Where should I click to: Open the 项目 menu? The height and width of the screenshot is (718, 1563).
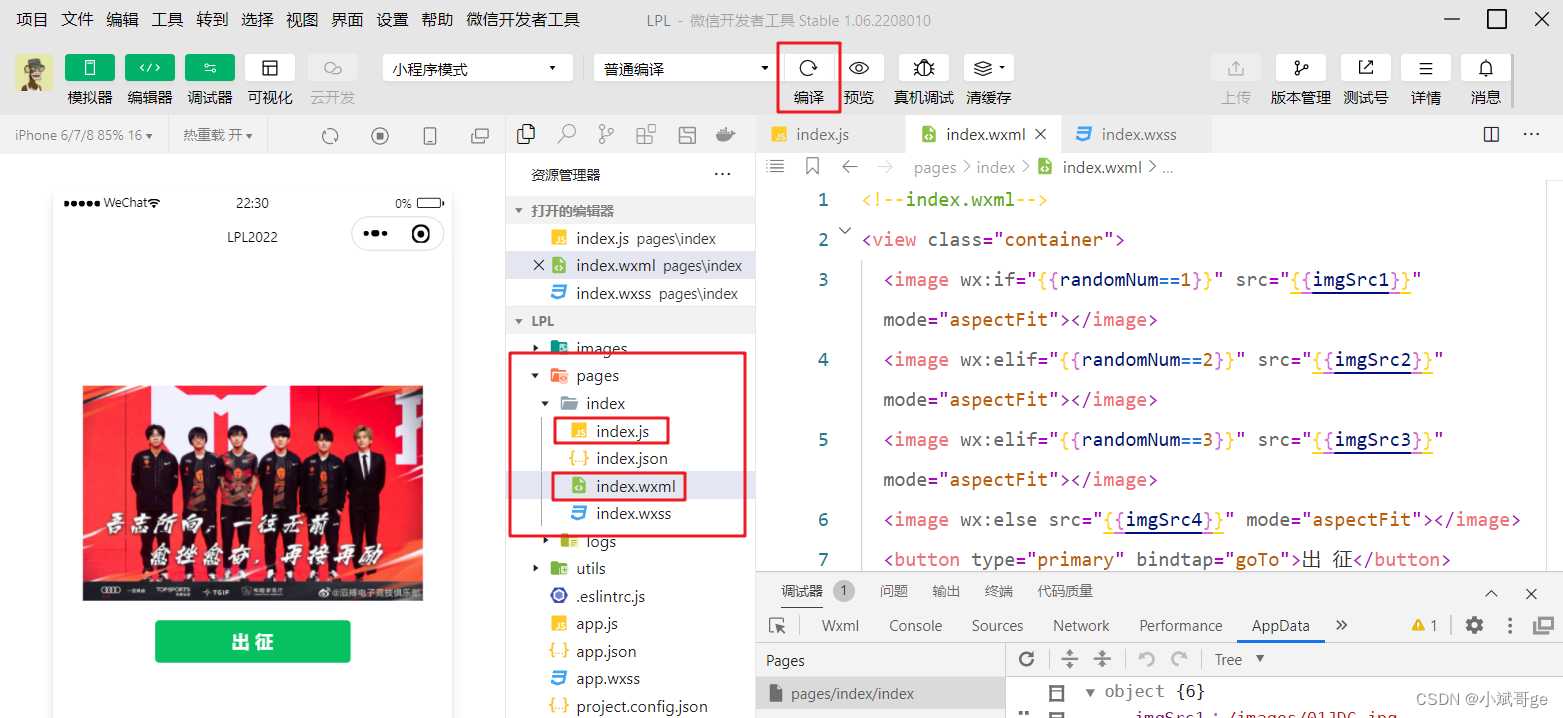[x=32, y=19]
